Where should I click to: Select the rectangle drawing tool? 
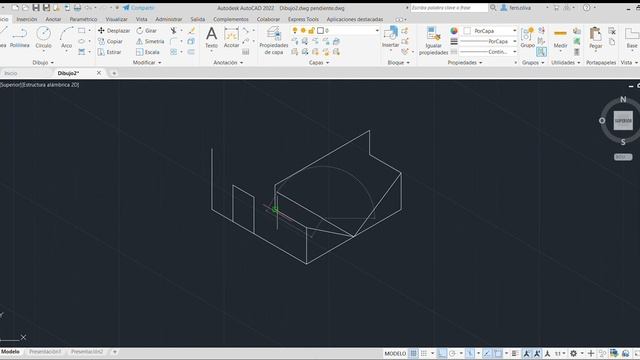[82, 31]
